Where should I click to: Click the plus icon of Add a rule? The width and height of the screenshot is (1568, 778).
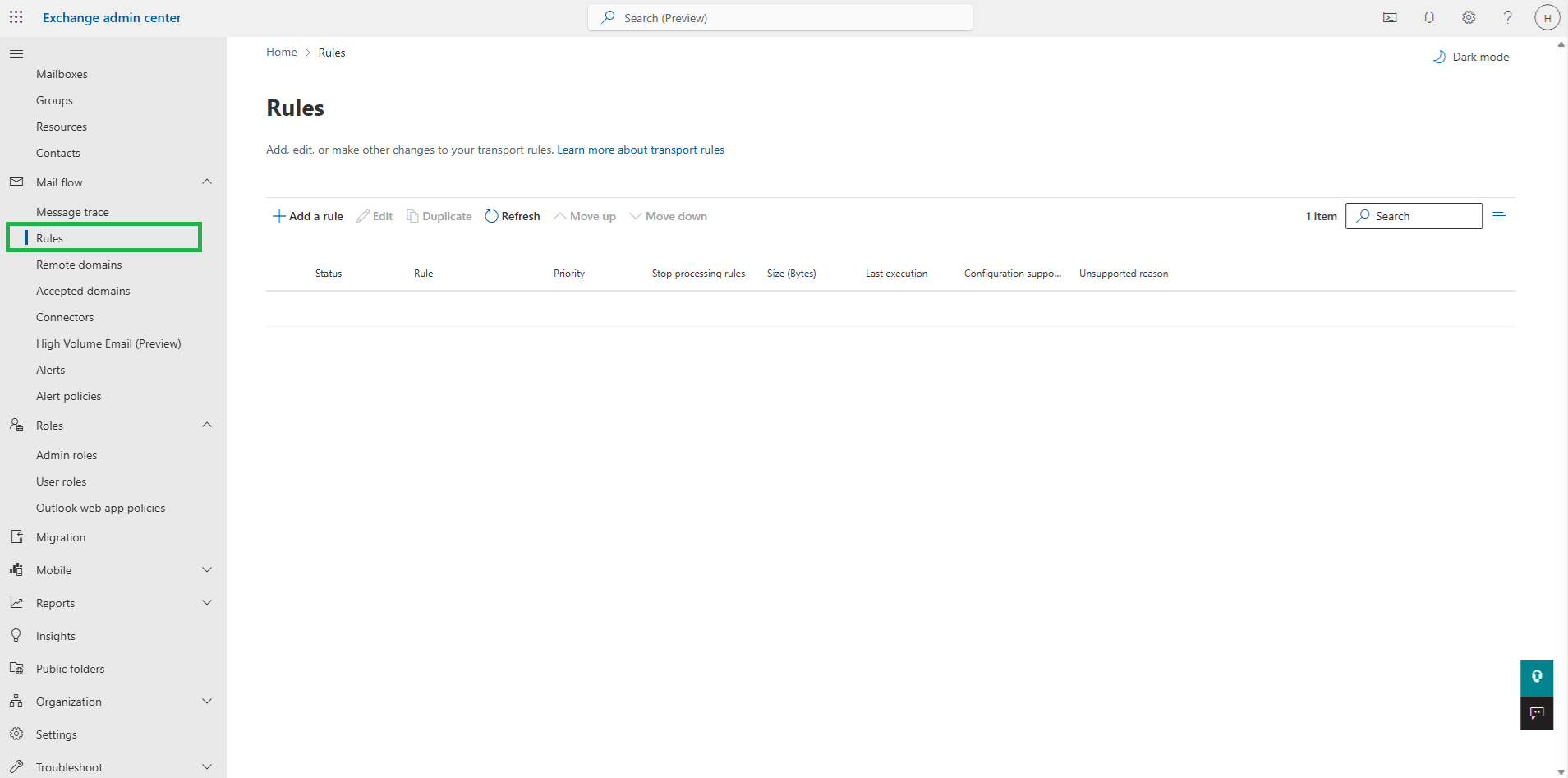278,216
